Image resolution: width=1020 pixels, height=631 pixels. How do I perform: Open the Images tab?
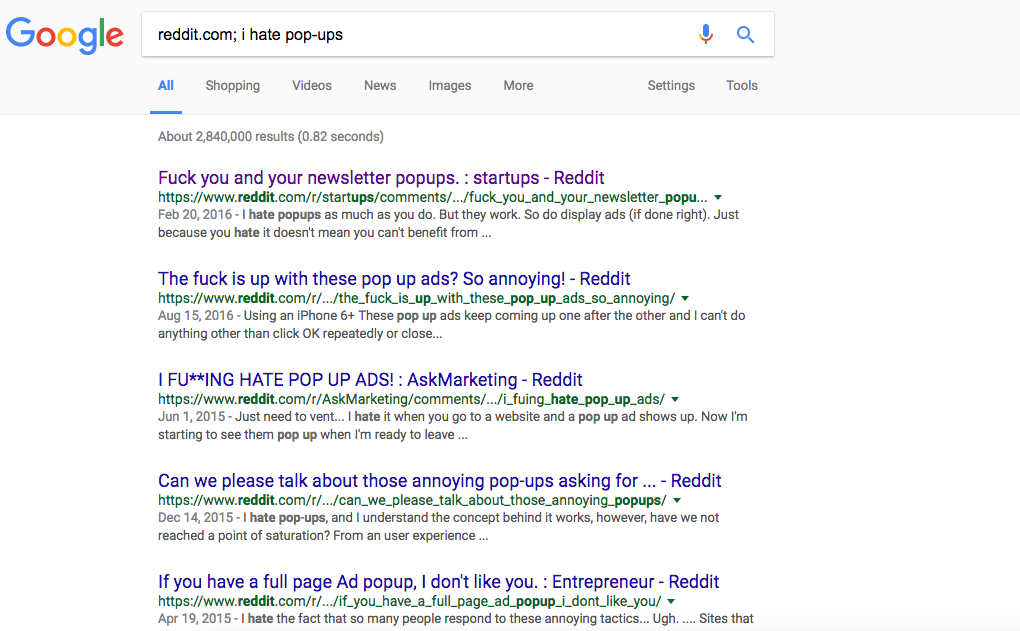click(x=450, y=86)
